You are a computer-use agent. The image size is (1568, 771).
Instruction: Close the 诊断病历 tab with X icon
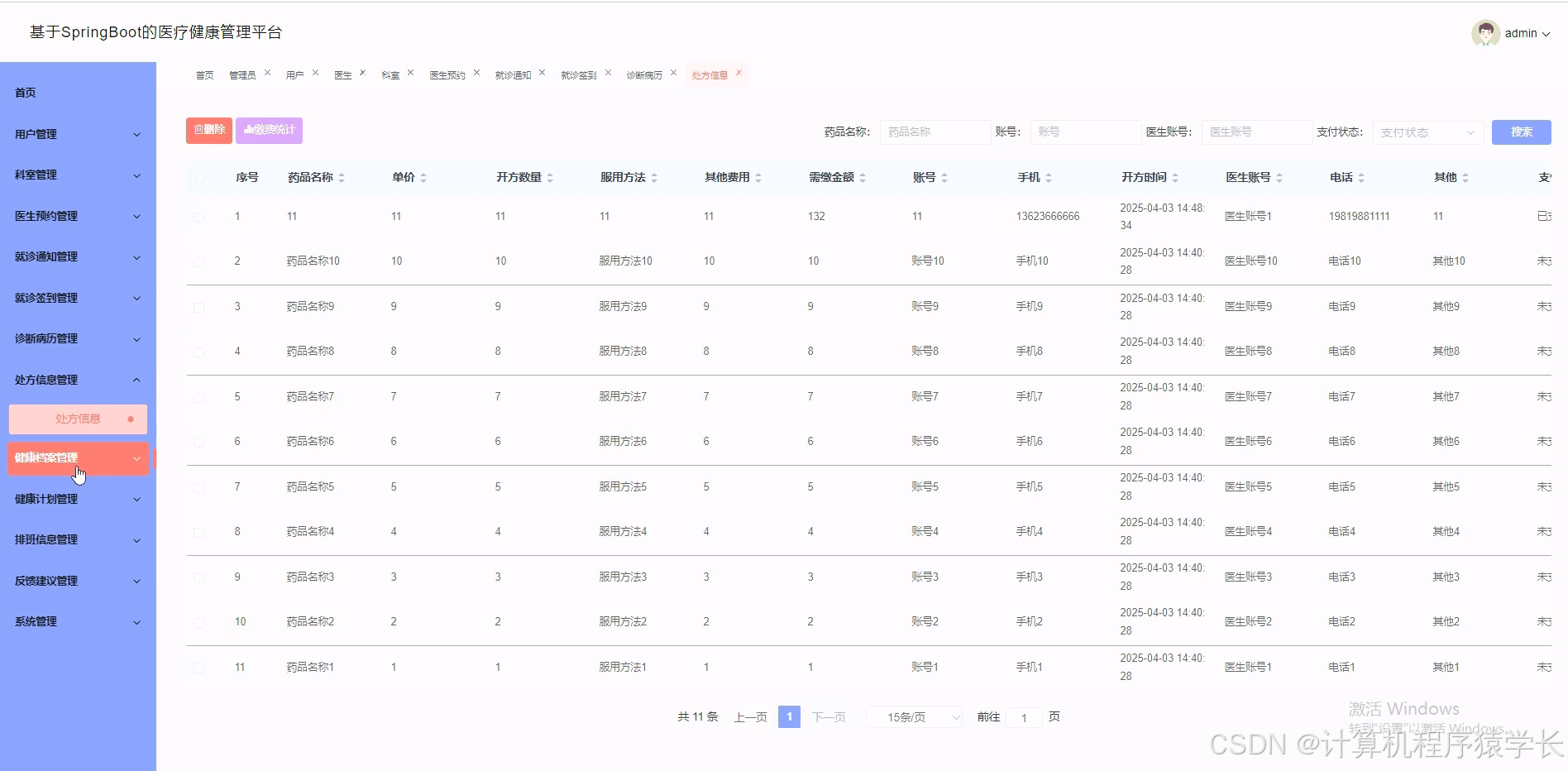[674, 71]
